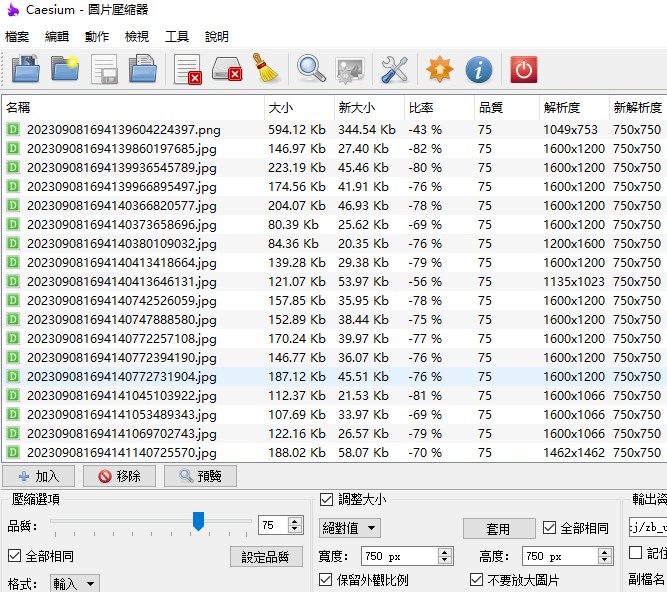
Task: Click the add pictures toolbar icon
Action: click(x=25, y=69)
